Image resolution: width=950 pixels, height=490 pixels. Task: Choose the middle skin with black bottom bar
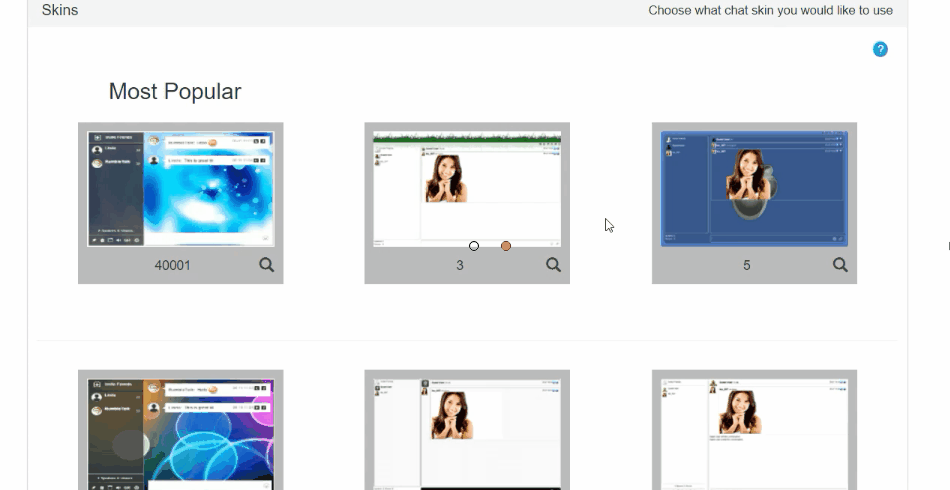(467, 434)
